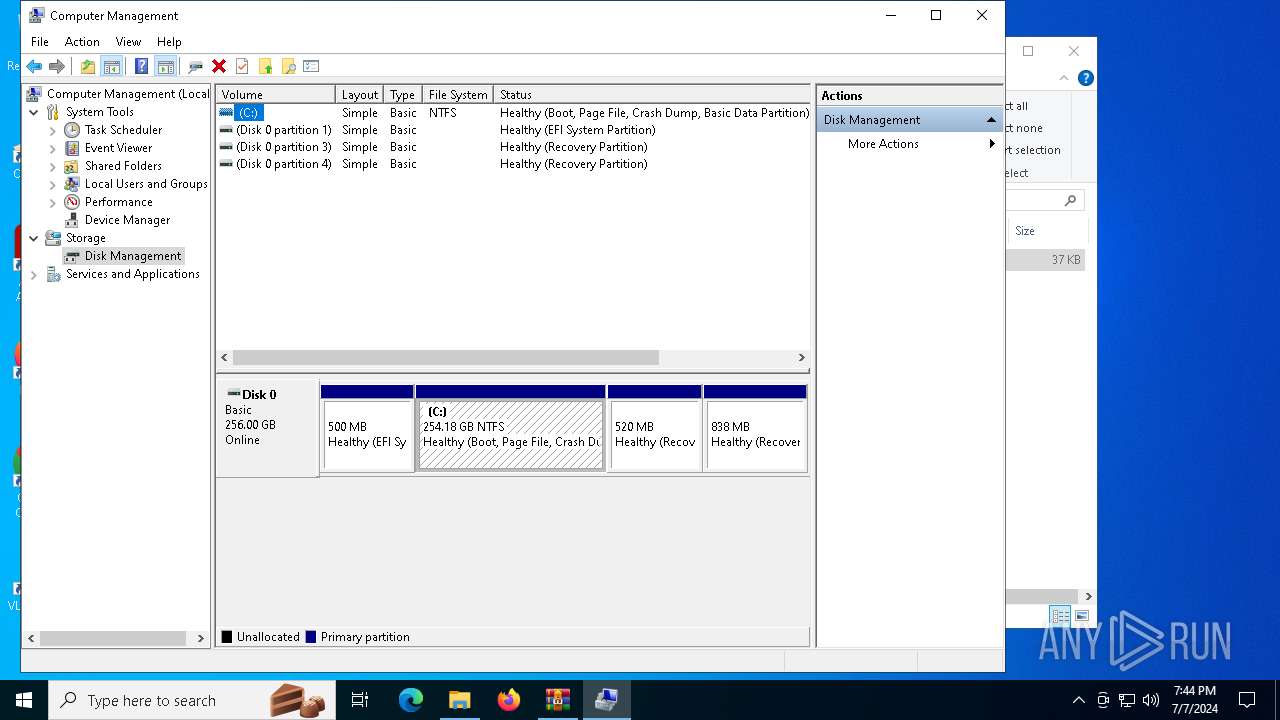Viewport: 1280px width, 720px height.
Task: Toggle the Show/Hide Console Tree icon
Action: pos(112,66)
